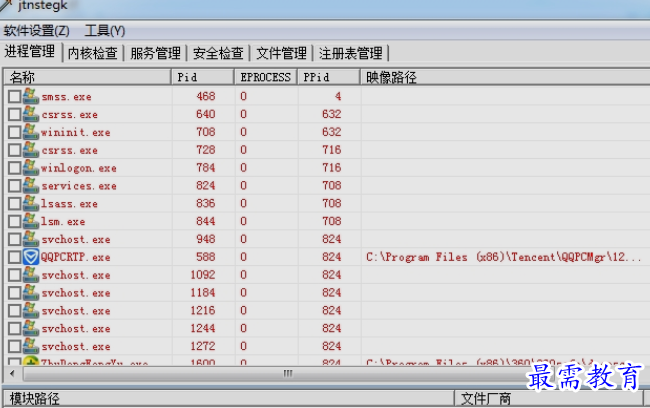Viewport: 650px width, 408px height.
Task: Select the services.exe checkbox
Action: pyautogui.click(x=15, y=186)
